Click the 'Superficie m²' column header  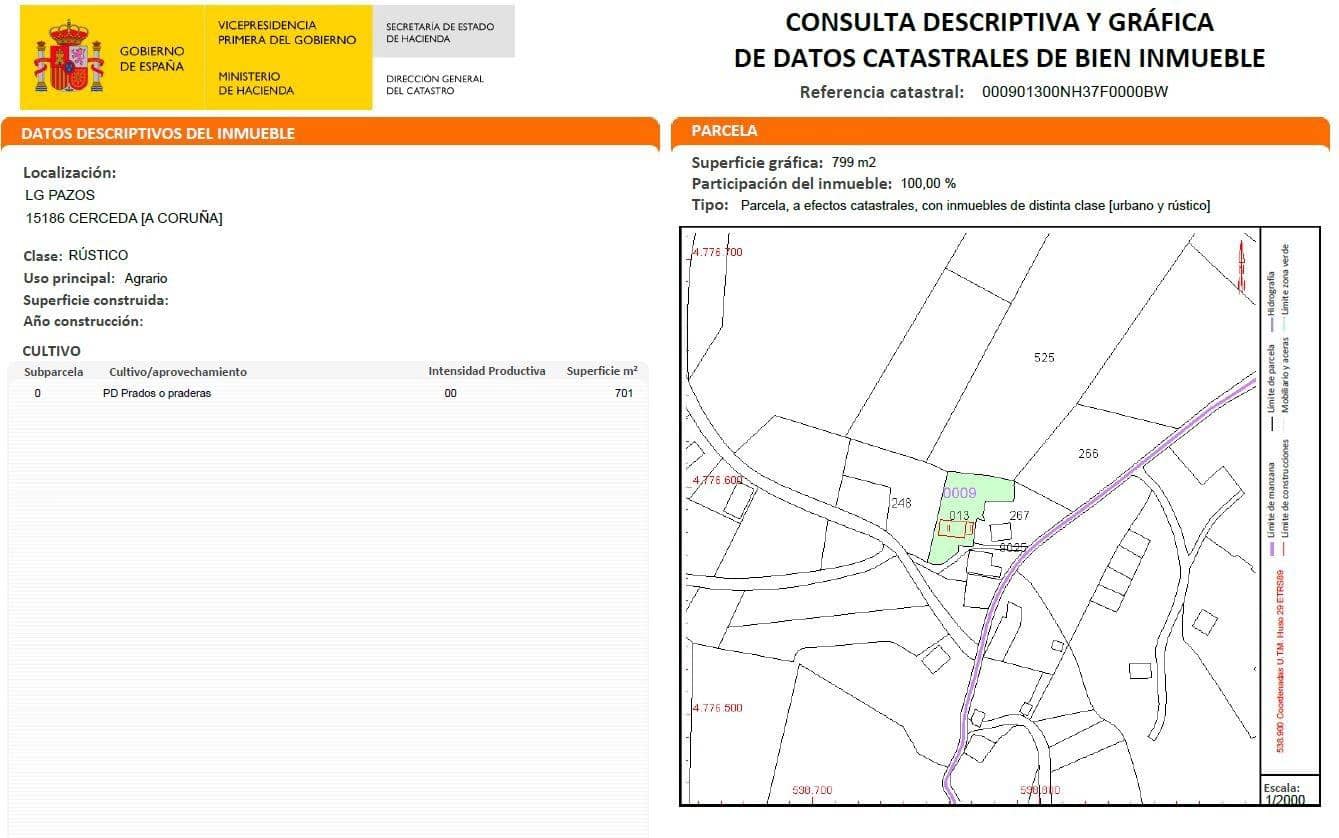(x=601, y=371)
